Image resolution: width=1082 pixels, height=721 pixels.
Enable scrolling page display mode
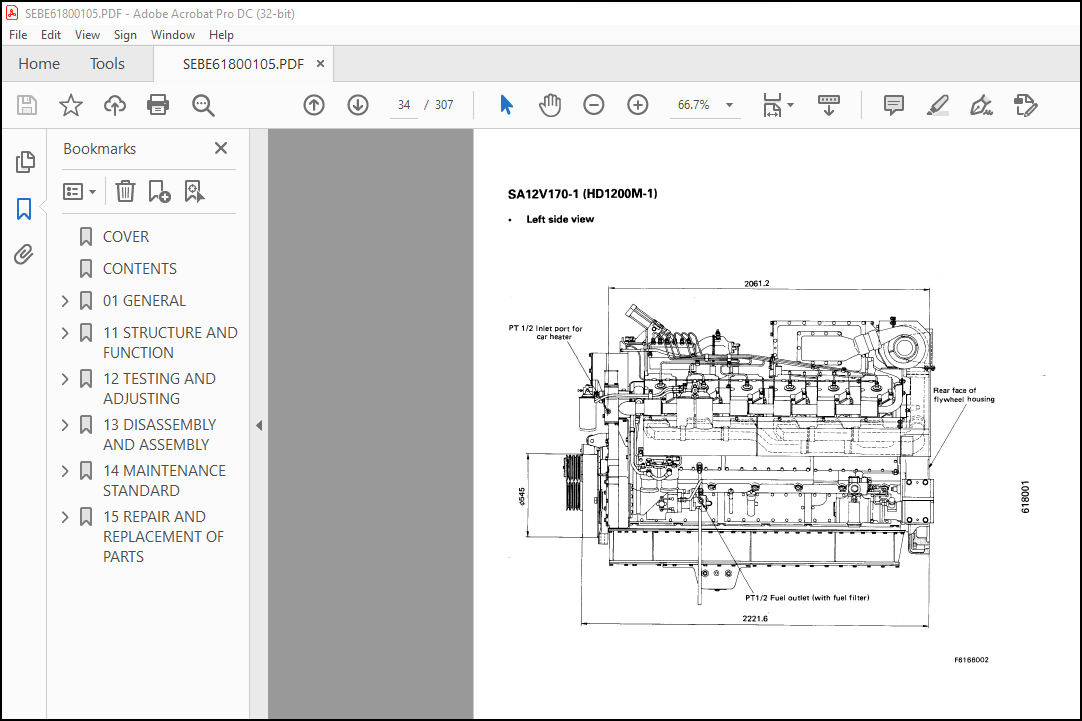coord(829,105)
